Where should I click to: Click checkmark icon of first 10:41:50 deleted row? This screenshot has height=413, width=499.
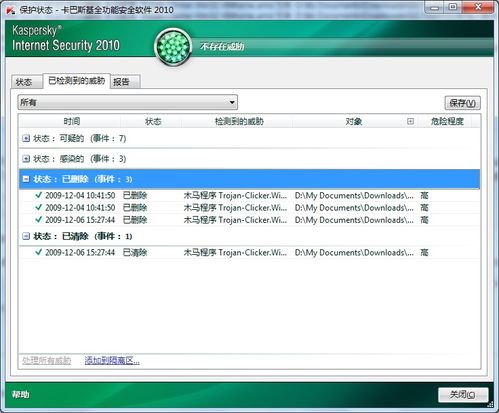(x=39, y=195)
